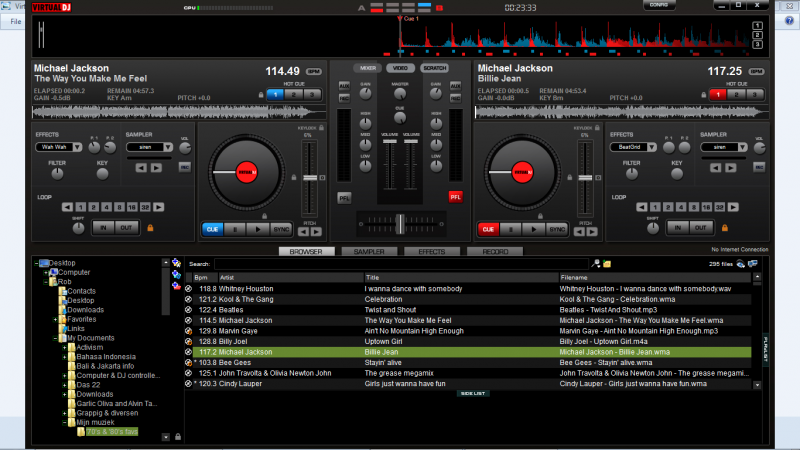
Task: Click in the Search input field
Action: 402,264
